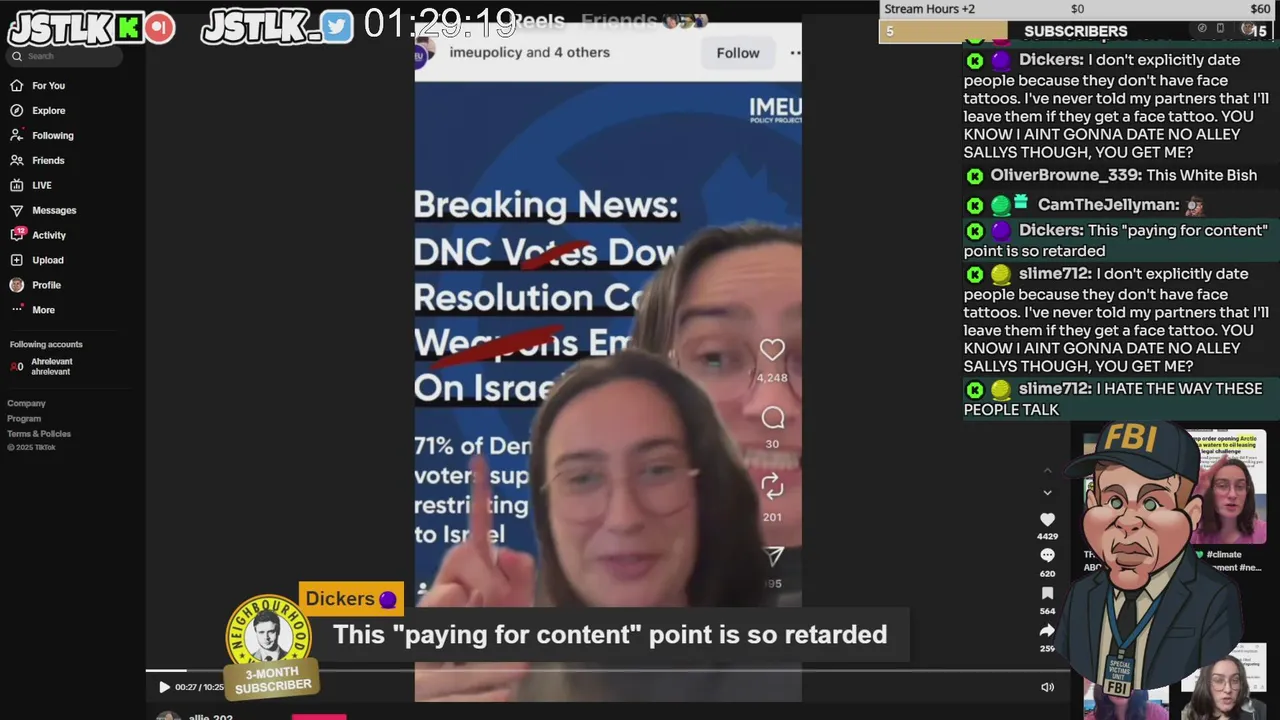1280x720 pixels.
Task: Click search magnifier icon in TikTok sidebar
Action: [17, 56]
